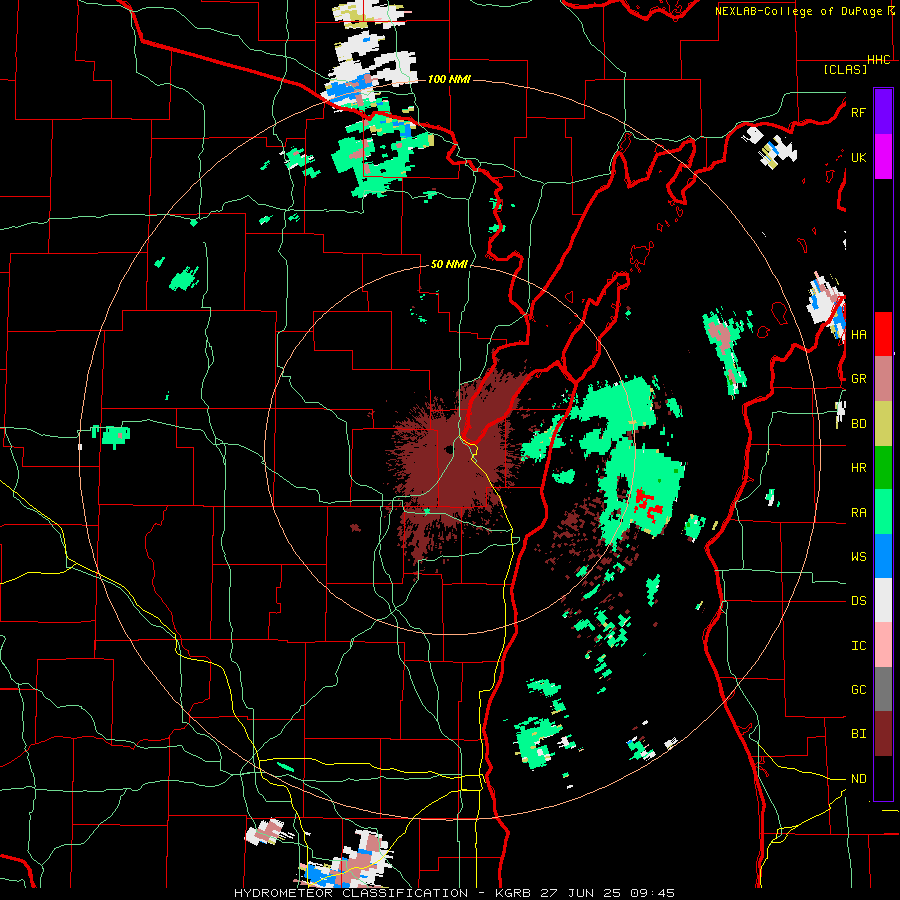Click the '100 NMI' range ring label

click(x=449, y=79)
